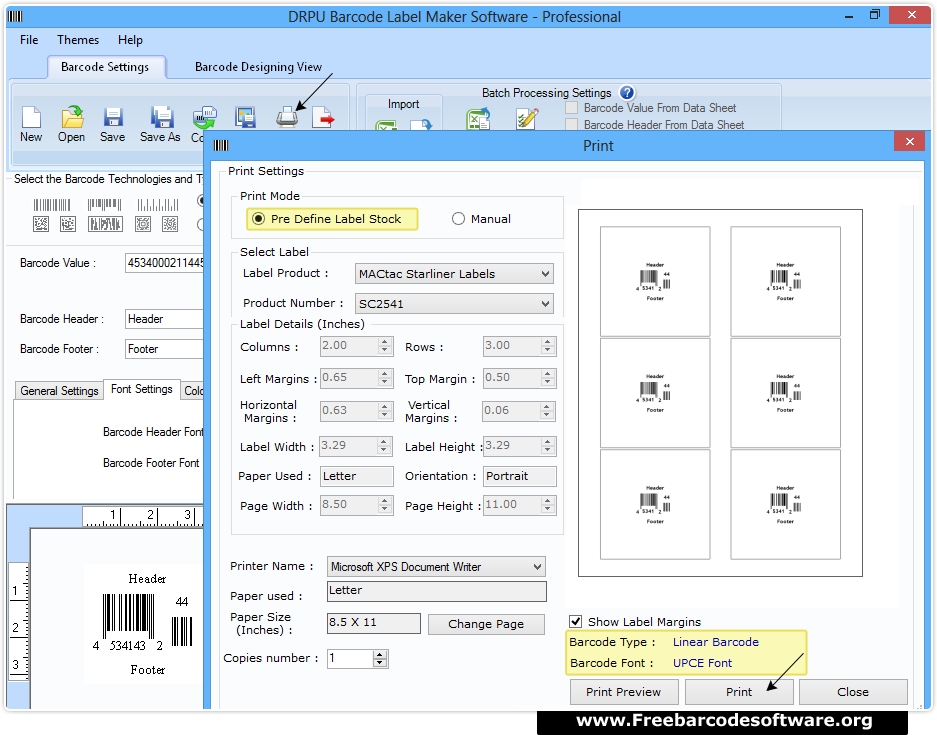The image size is (937, 735).
Task: Click the Save As icon
Action: tap(161, 117)
